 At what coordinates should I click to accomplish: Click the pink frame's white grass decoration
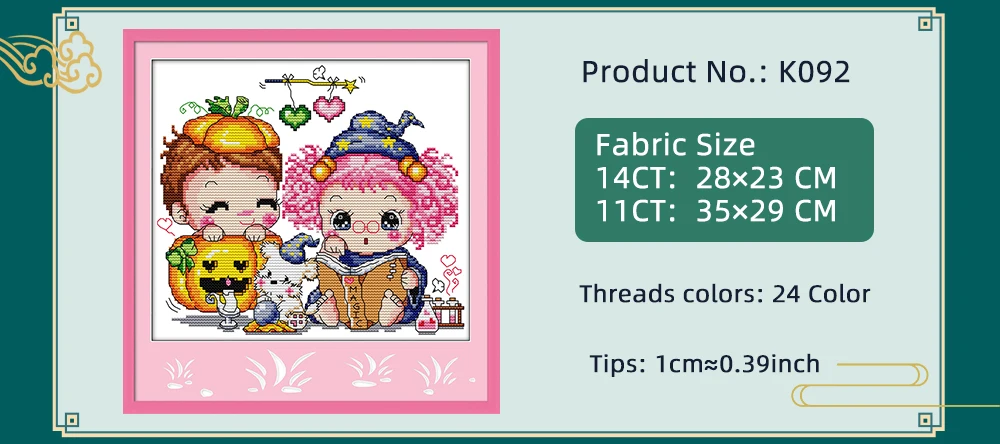(312, 374)
